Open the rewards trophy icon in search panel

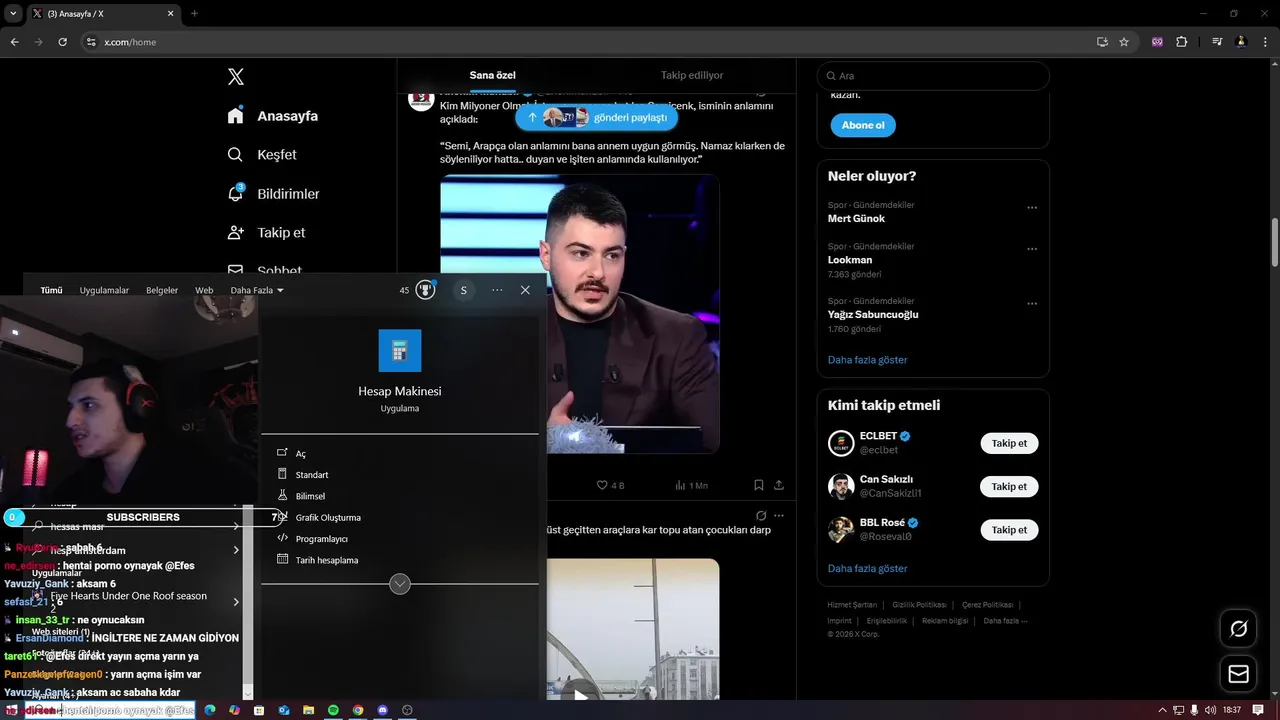point(426,290)
